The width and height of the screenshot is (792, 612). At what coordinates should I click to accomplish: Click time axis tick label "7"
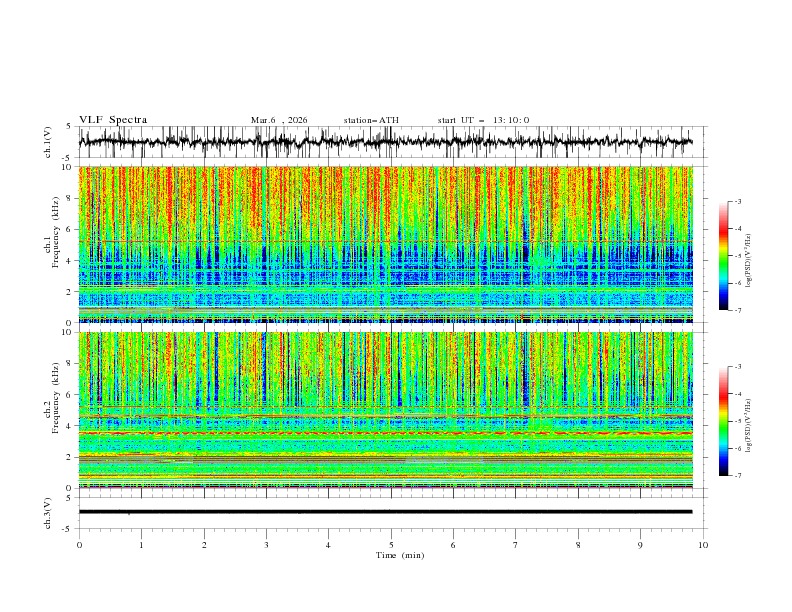(516, 545)
